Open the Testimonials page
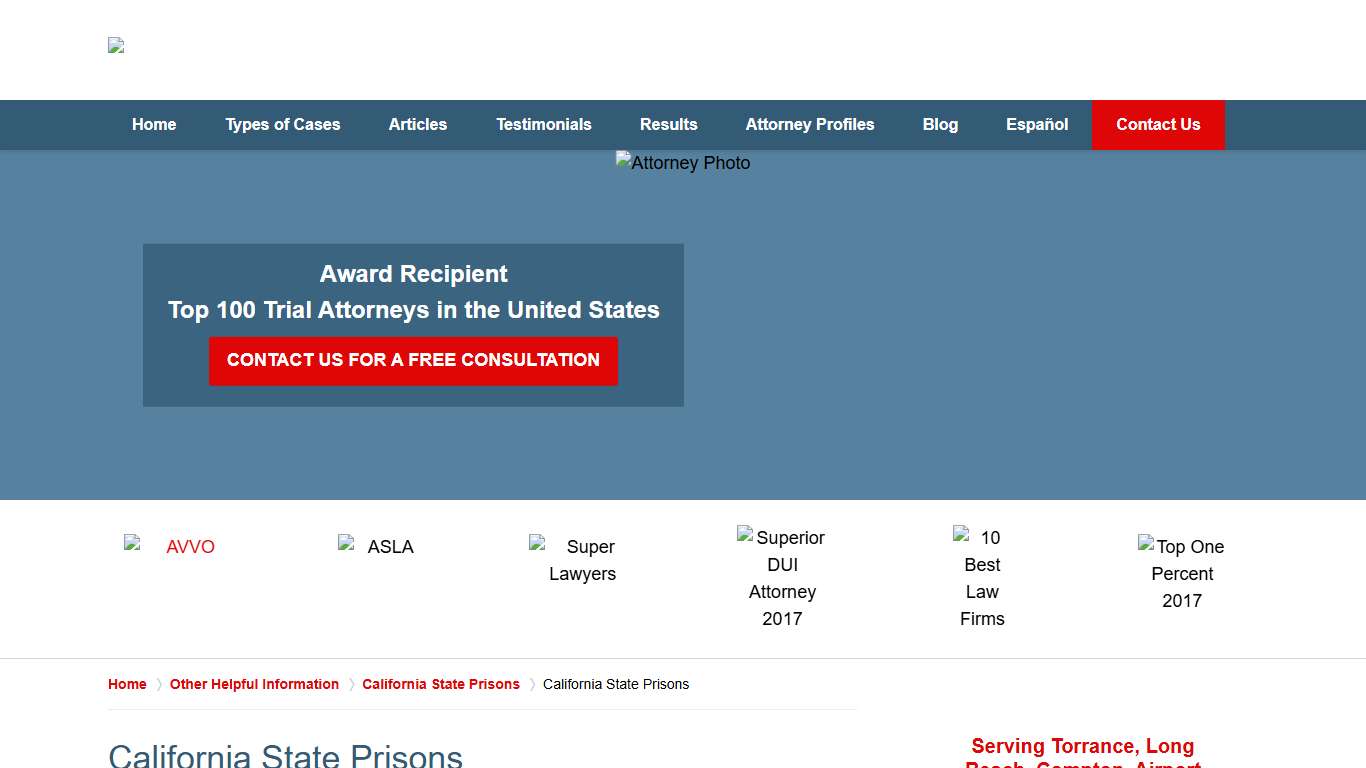Screen dimensions: 1366x768 [544, 124]
